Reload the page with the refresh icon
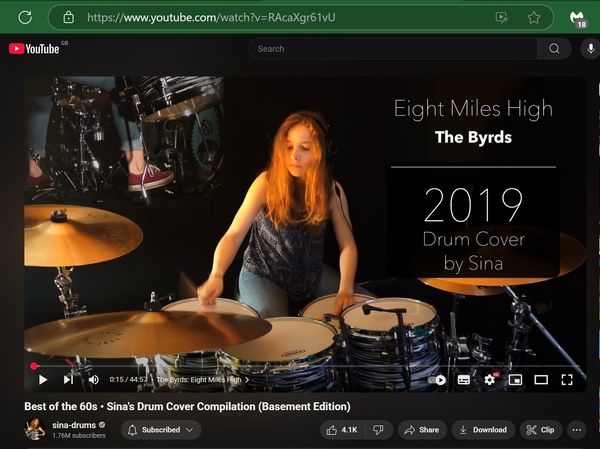 pos(25,17)
